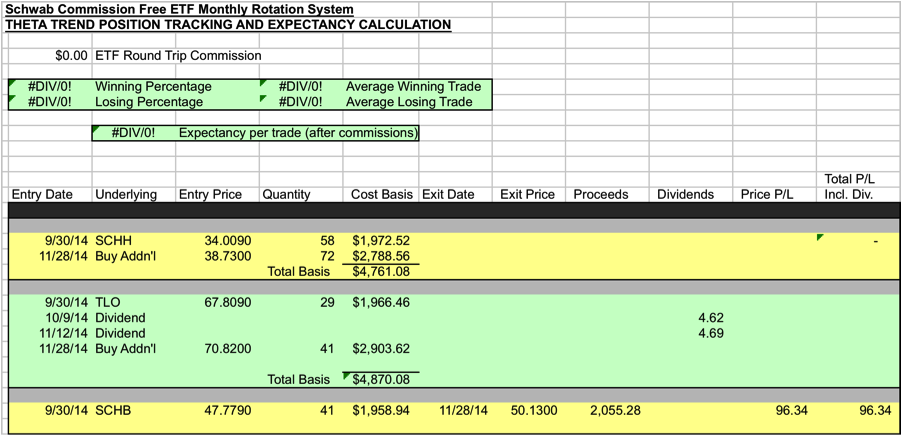Click the Losing Percentage label
Image resolution: width=902 pixels, height=436 pixels.
148,102
